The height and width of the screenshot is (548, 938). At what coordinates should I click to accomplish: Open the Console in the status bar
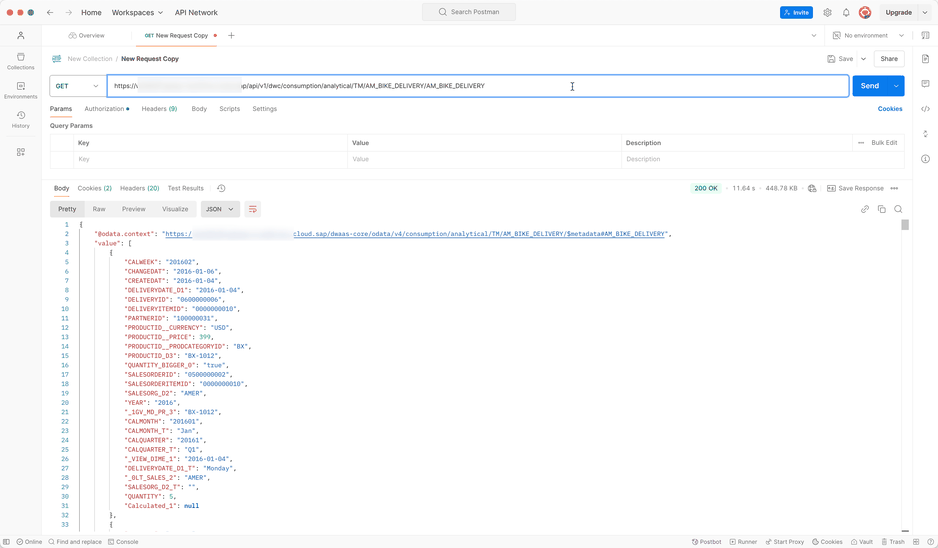point(123,542)
